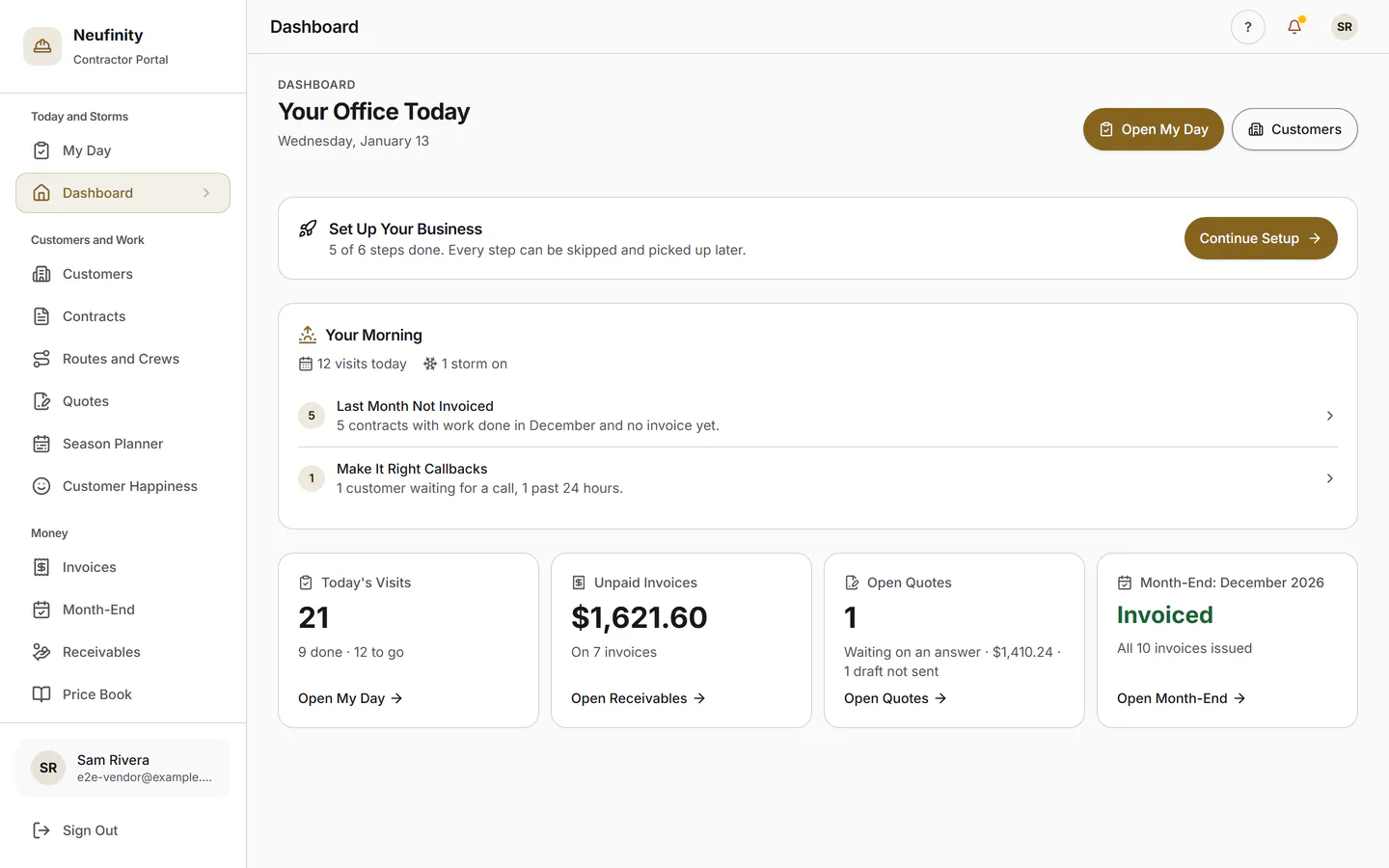The width and height of the screenshot is (1389, 868).
Task: Click the '9 done · 12 to go' text
Action: [x=351, y=652]
